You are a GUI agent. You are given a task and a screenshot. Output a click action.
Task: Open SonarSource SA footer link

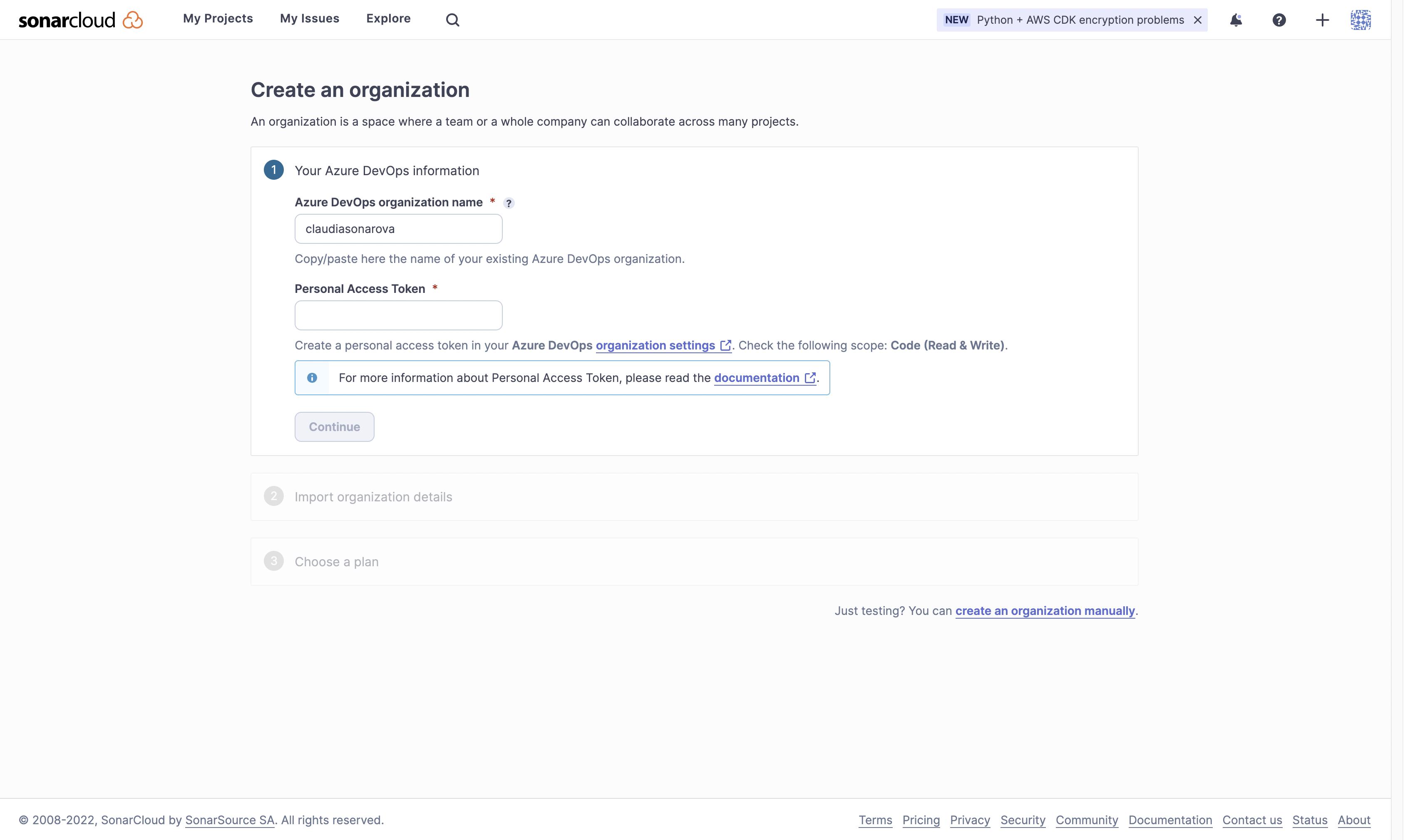pyautogui.click(x=229, y=820)
